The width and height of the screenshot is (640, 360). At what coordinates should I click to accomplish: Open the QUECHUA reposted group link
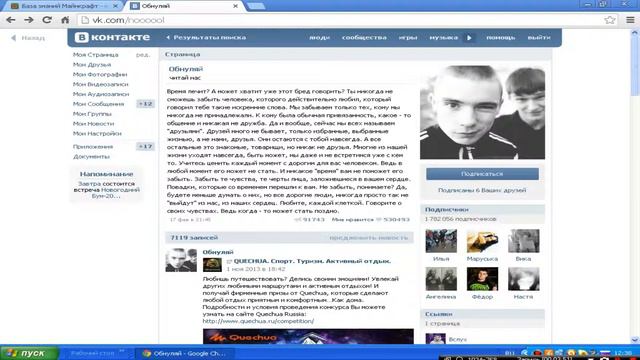click(312, 261)
